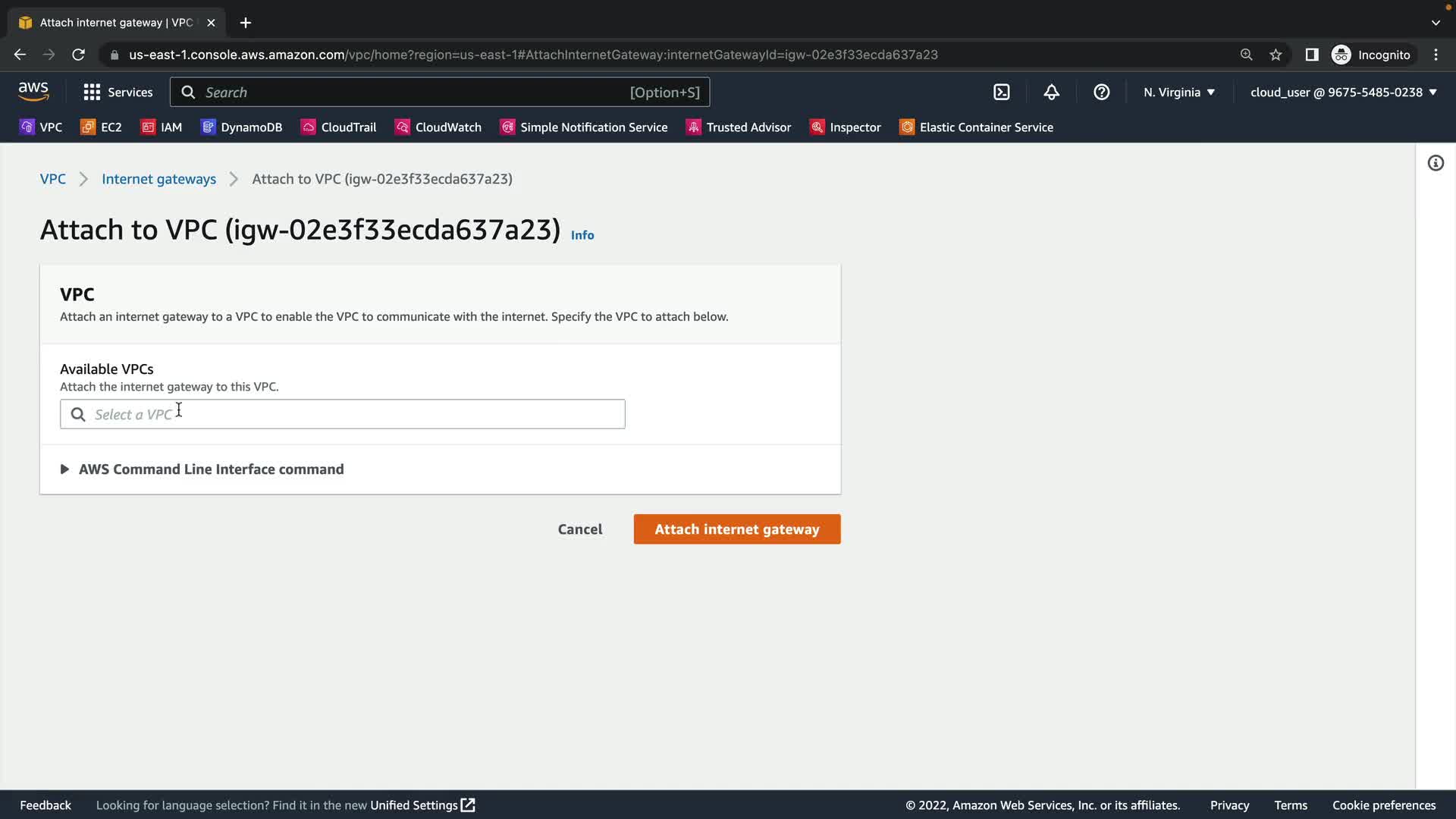
Task: Open the N. Virginia region dropdown
Action: click(x=1178, y=93)
